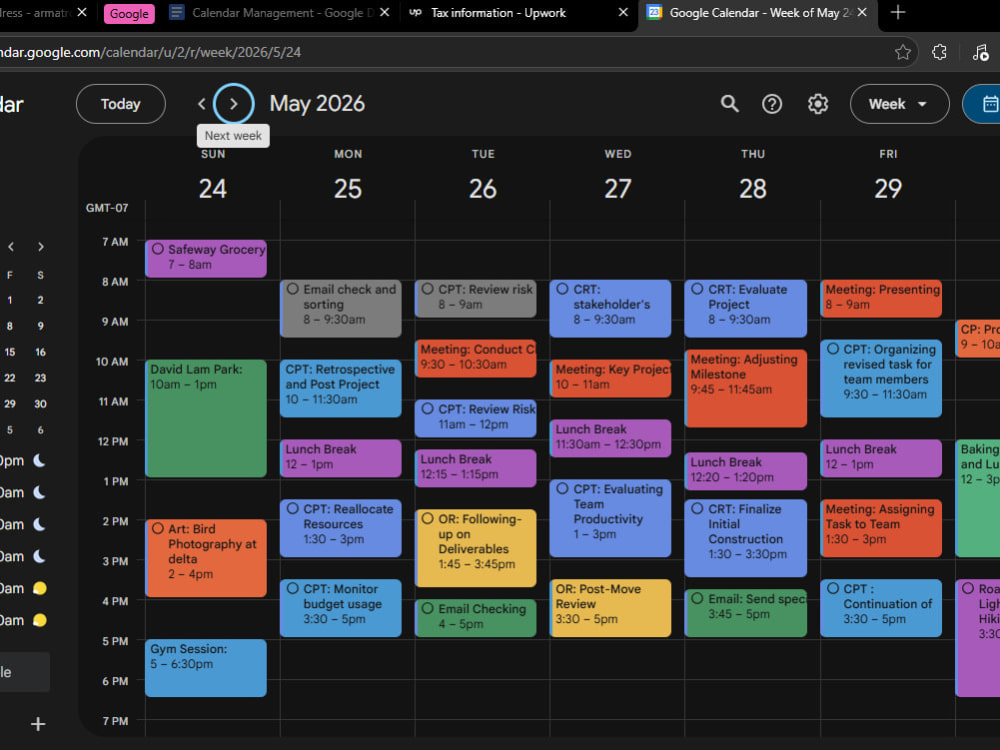Image resolution: width=1000 pixels, height=750 pixels.
Task: Select date 23 in mini calendar
Action: point(41,378)
